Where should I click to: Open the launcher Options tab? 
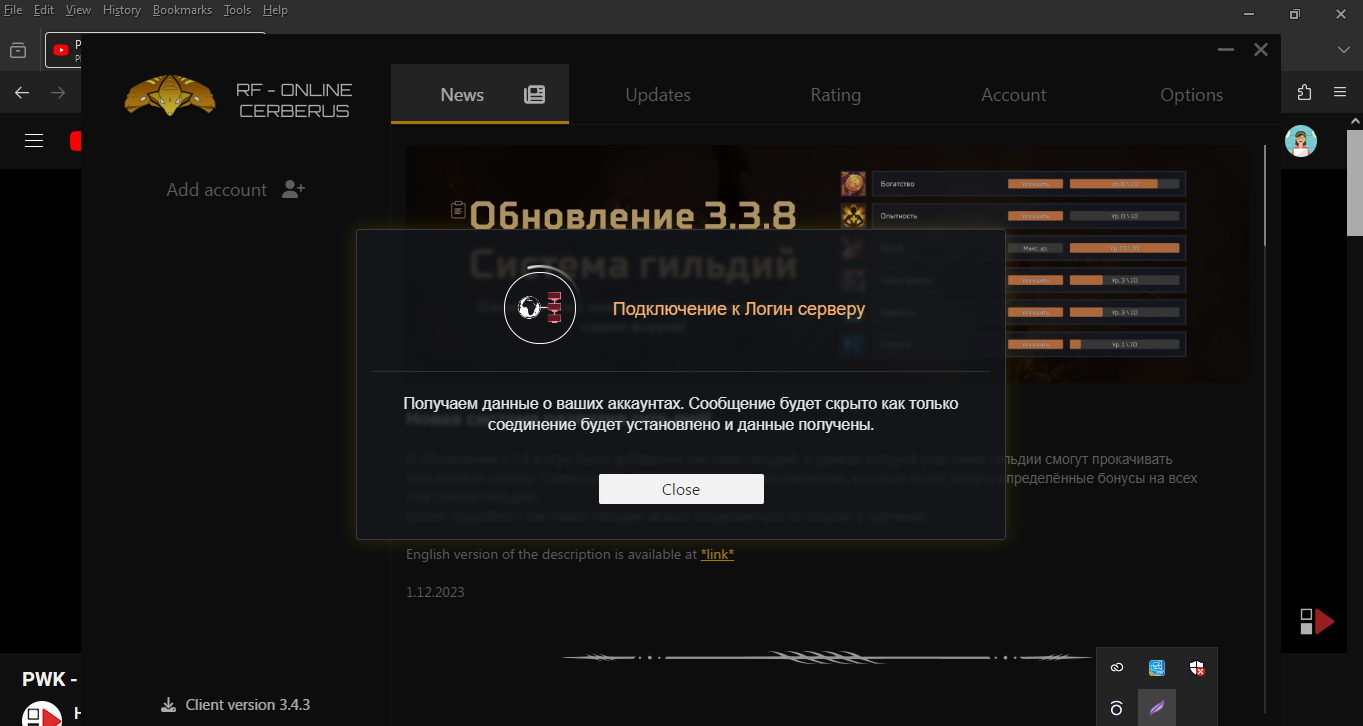[x=1191, y=94]
